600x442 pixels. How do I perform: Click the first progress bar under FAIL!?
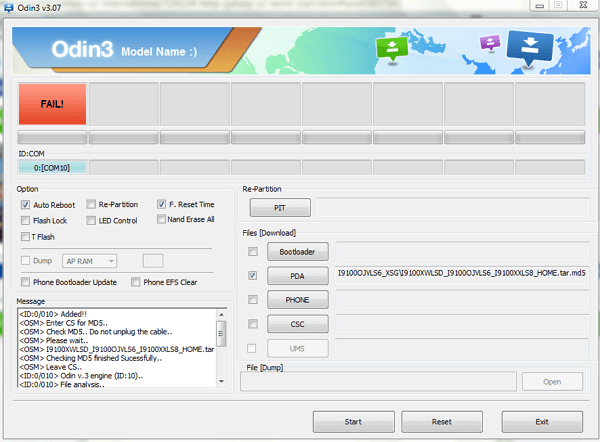[52, 137]
